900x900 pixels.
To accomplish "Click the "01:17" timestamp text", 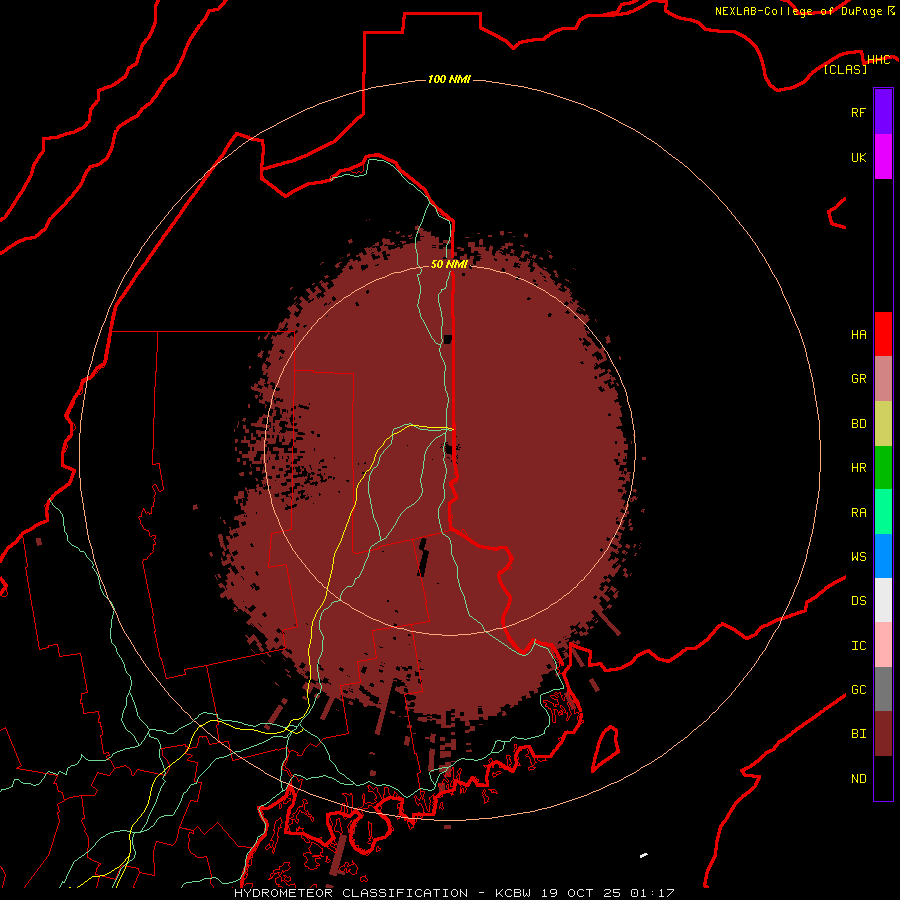I will 652,893.
